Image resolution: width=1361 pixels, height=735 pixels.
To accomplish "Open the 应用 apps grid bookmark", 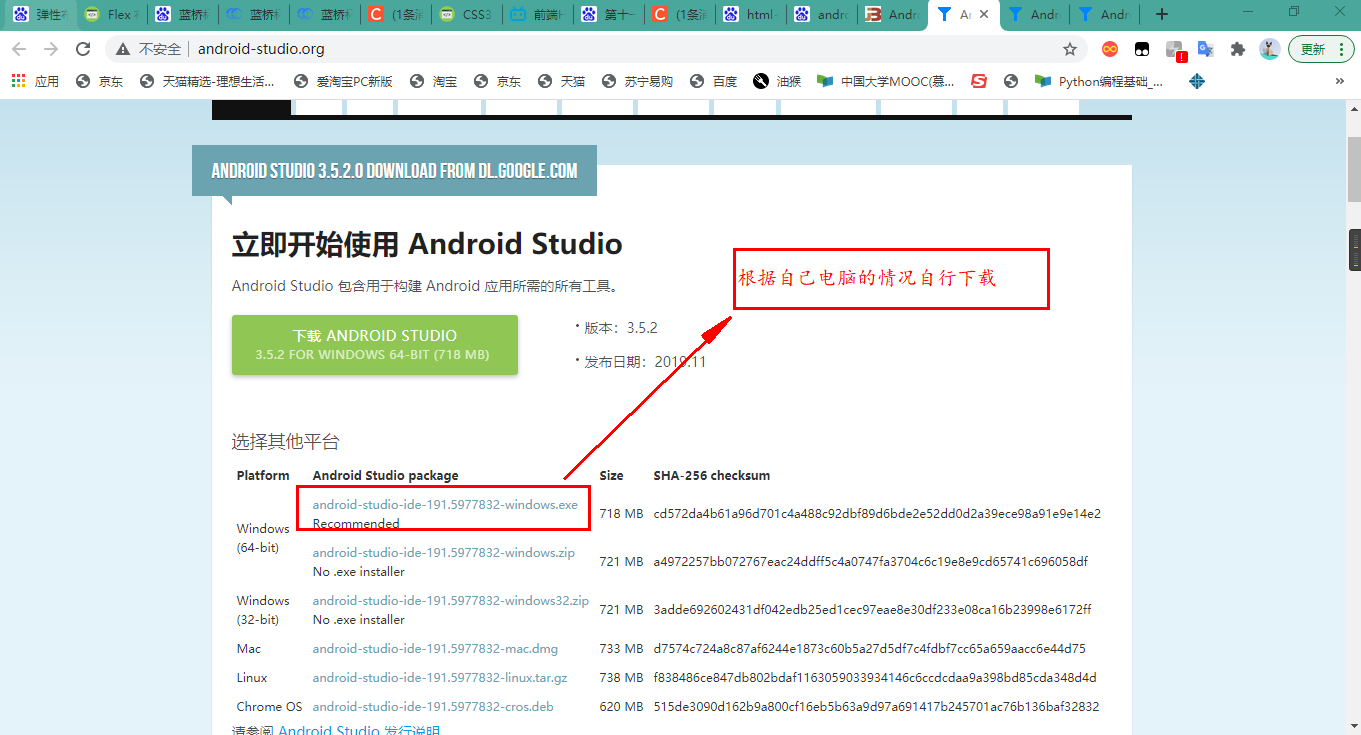I will click(x=35, y=81).
